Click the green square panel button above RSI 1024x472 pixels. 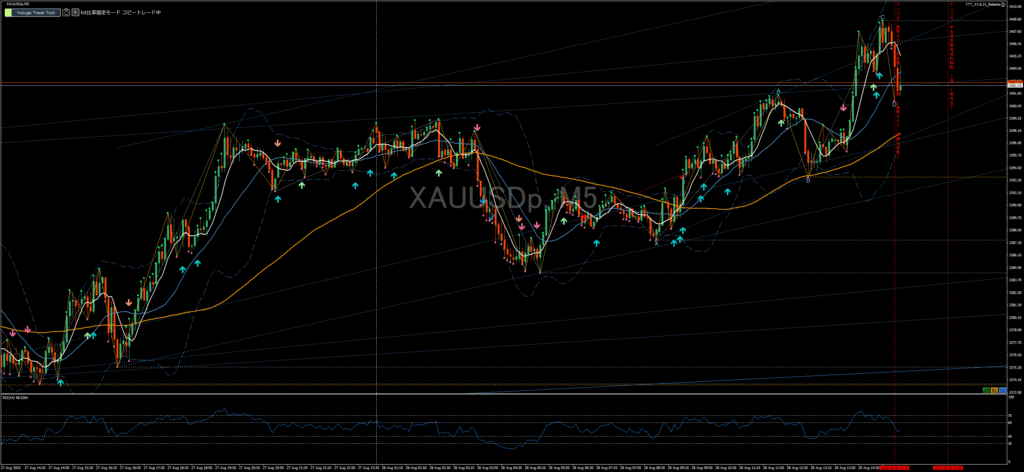coord(986,390)
